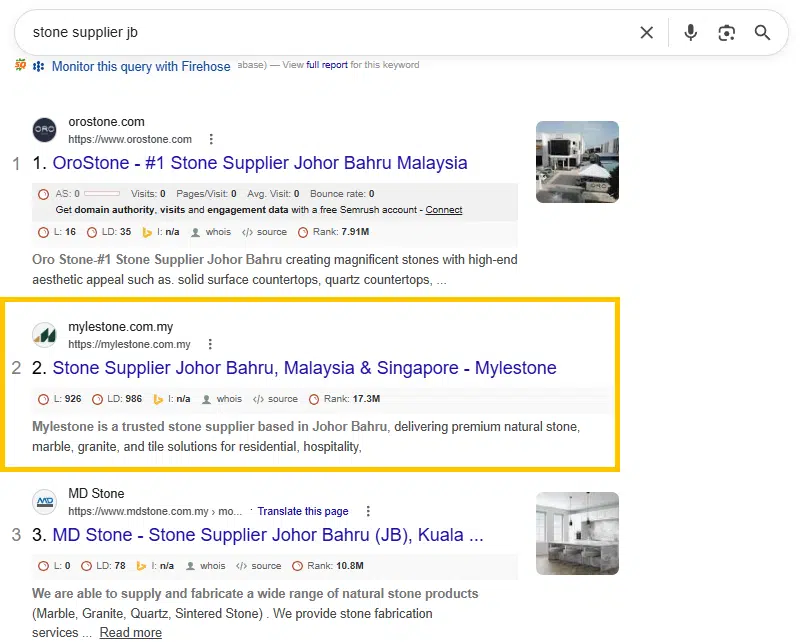Image resolution: width=801 pixels, height=642 pixels.
Task: Click the MD Stone favicon
Action: point(44,502)
